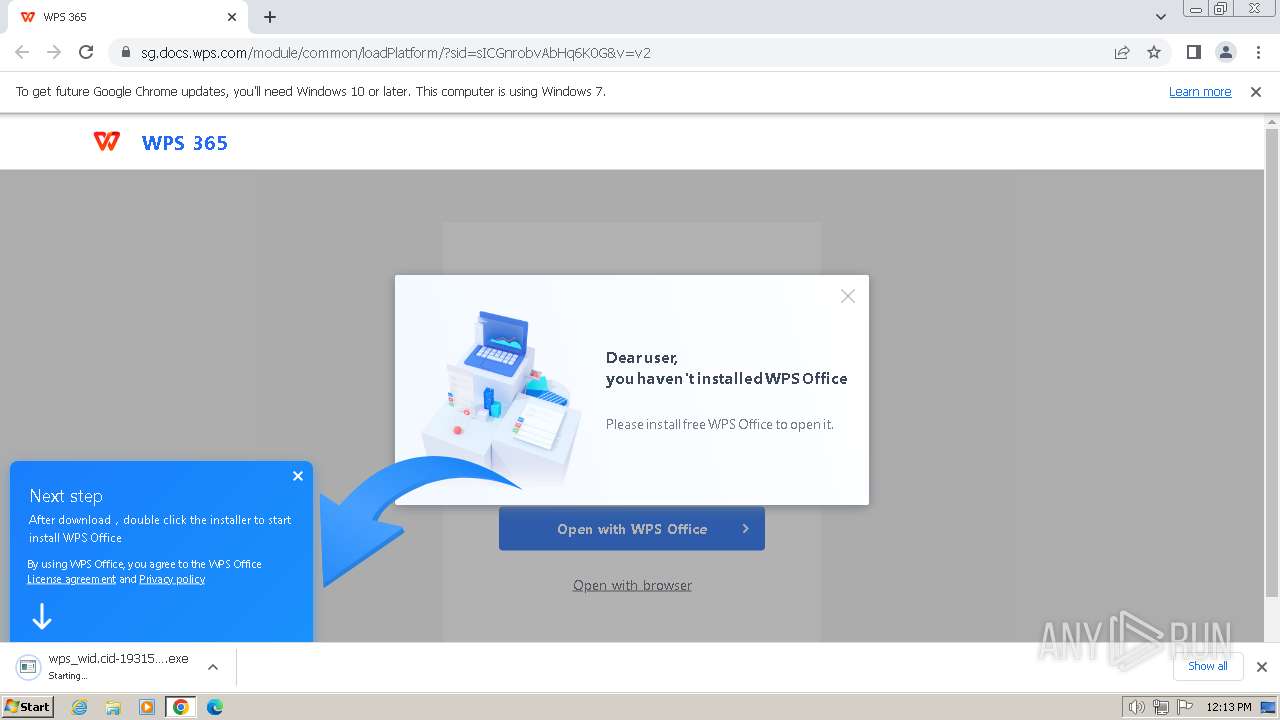Open Windows Explorer folder in taskbar

point(113,707)
